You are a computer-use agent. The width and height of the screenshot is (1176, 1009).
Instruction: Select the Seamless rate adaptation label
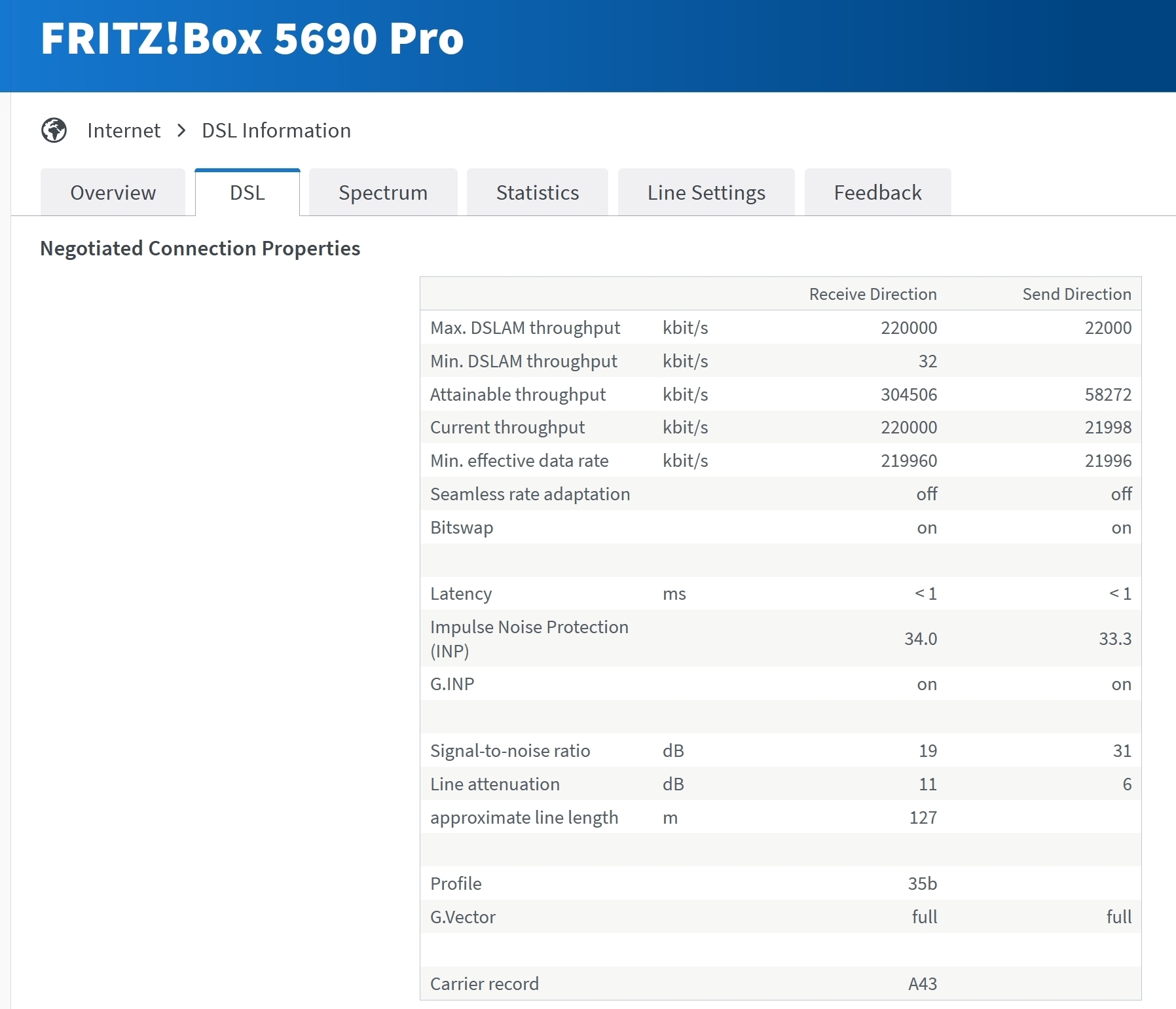pos(530,494)
